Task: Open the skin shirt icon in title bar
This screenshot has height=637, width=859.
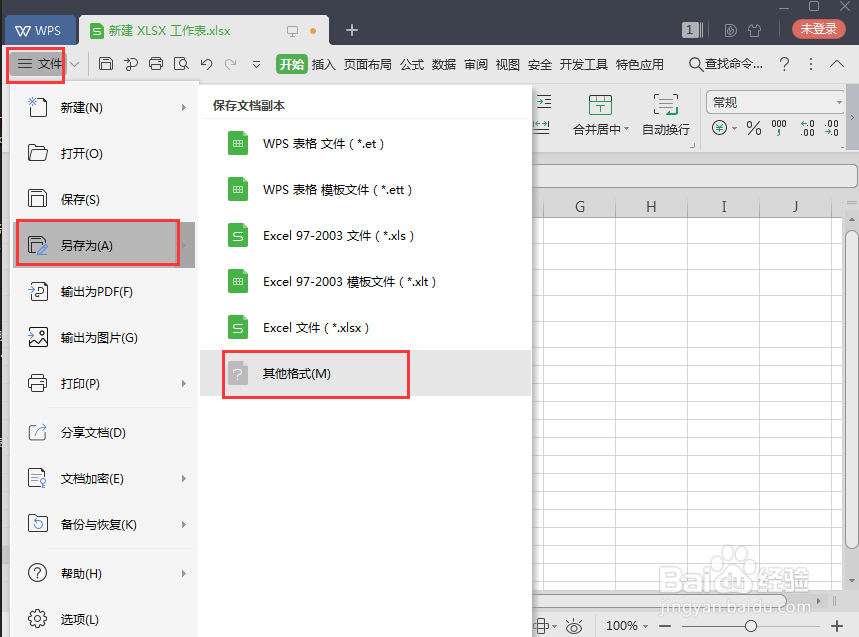Action: pos(754,30)
